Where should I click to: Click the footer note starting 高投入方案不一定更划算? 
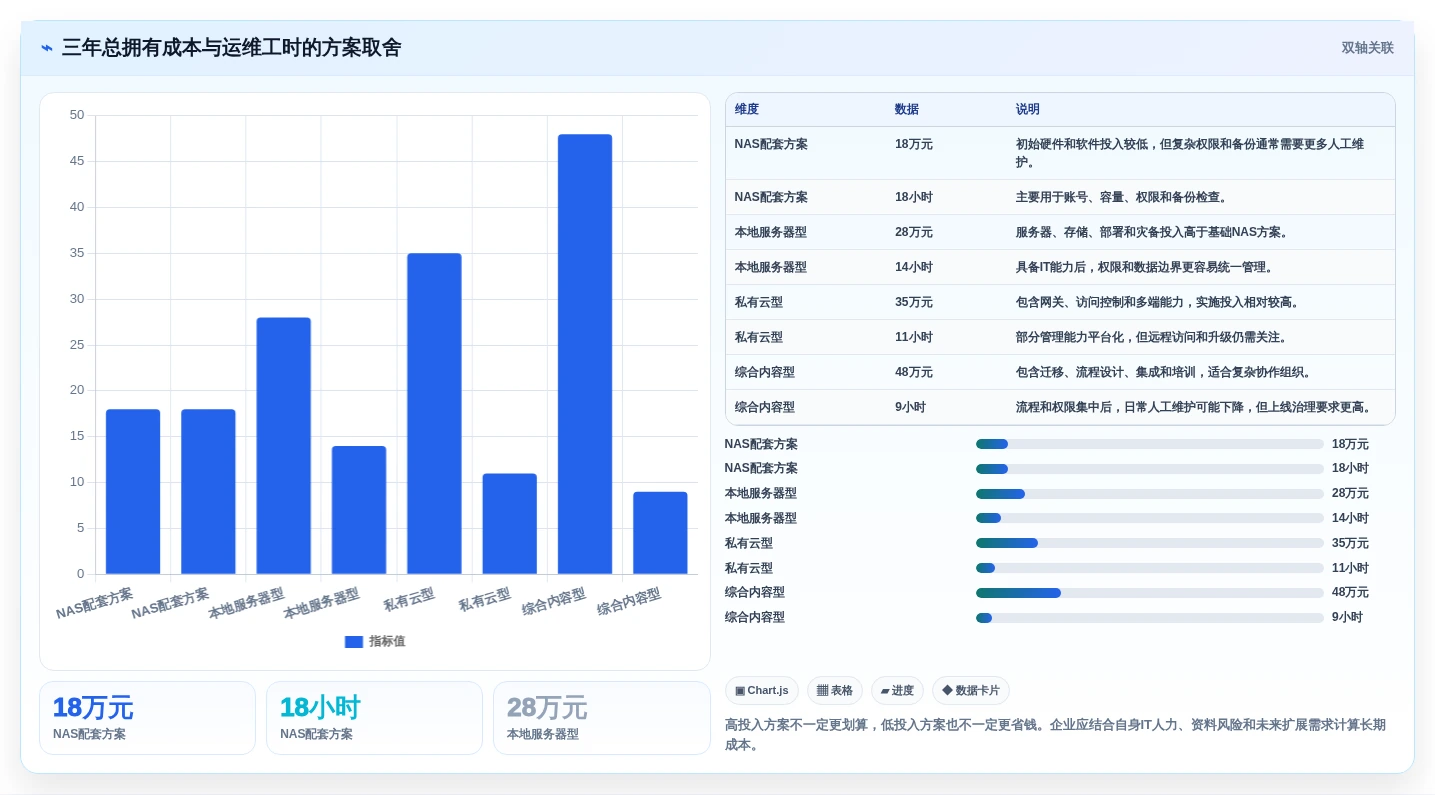[1055, 735]
